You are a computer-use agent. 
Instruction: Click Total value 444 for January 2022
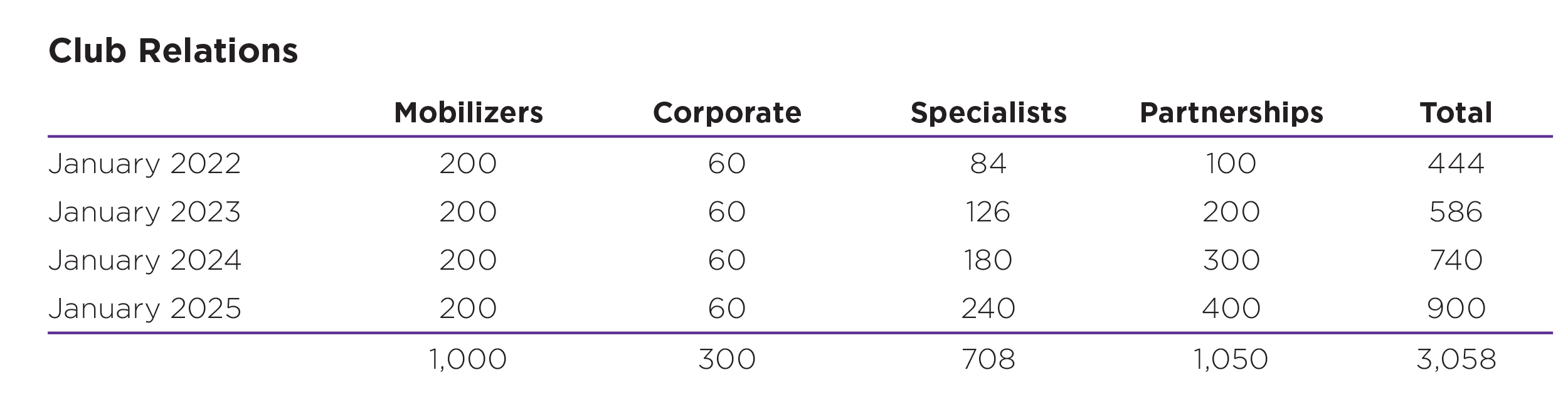(1456, 164)
